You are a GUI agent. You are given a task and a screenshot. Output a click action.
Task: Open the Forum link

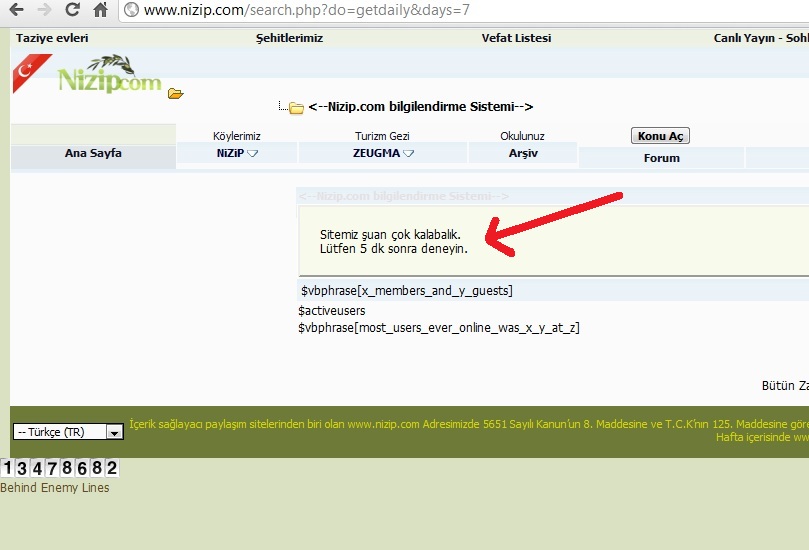pyautogui.click(x=661, y=158)
